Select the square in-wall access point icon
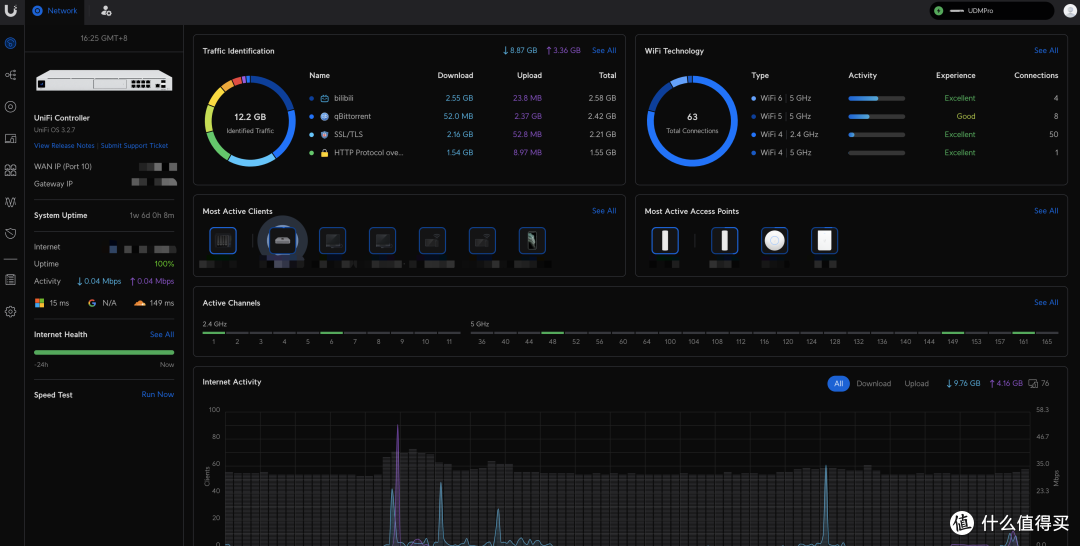 pos(824,241)
